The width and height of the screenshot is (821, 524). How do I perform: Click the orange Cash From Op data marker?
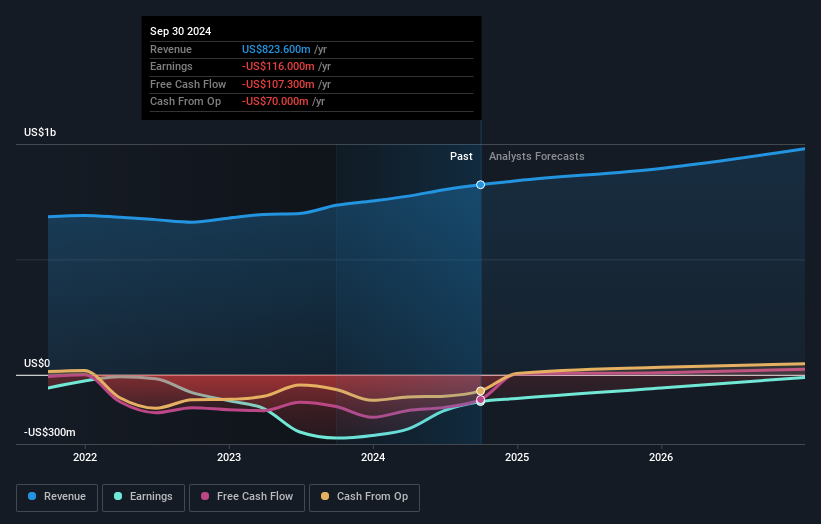pos(481,391)
